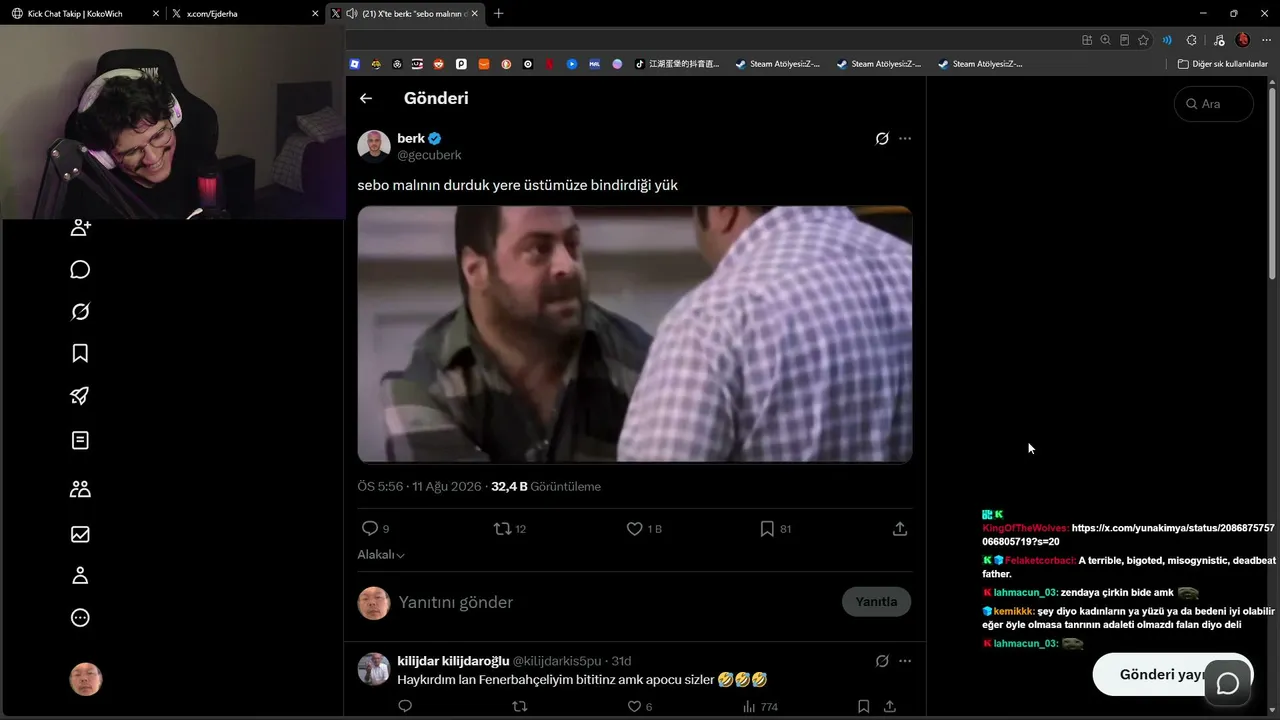Viewport: 1280px width, 720px height.
Task: Share berk's post via upload icon
Action: [x=900, y=528]
